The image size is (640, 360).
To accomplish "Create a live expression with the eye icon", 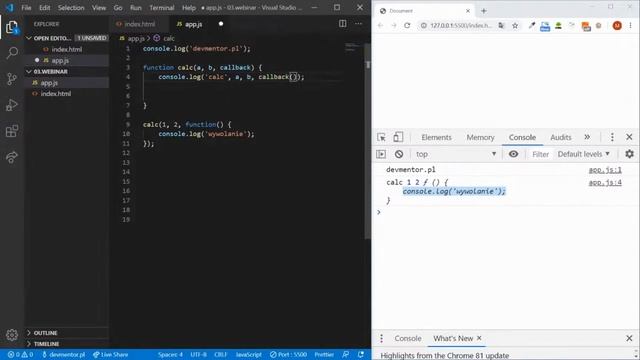I will [x=513, y=154].
